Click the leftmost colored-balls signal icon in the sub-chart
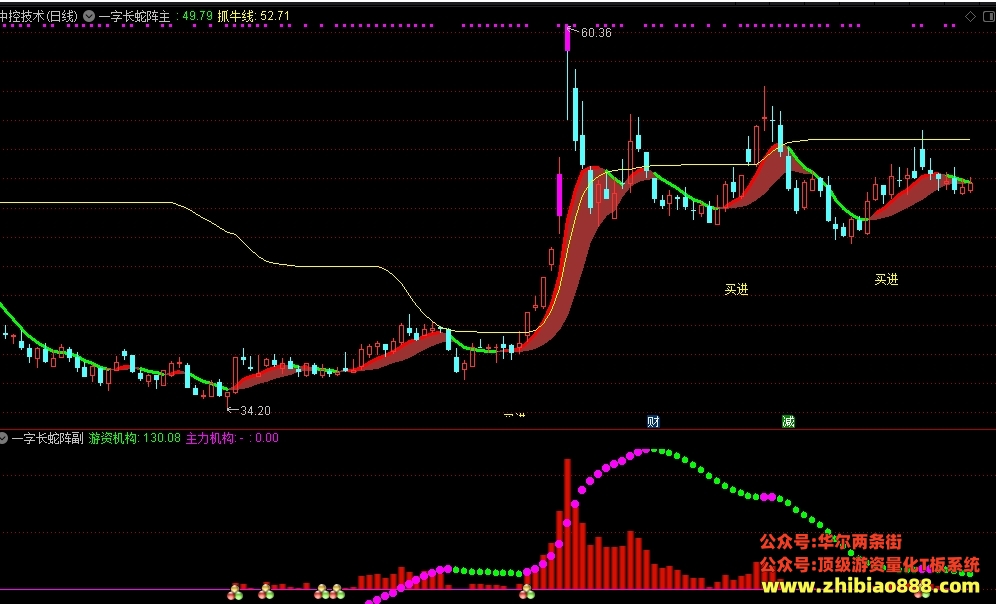Image resolution: width=996 pixels, height=604 pixels. pyautogui.click(x=235, y=592)
